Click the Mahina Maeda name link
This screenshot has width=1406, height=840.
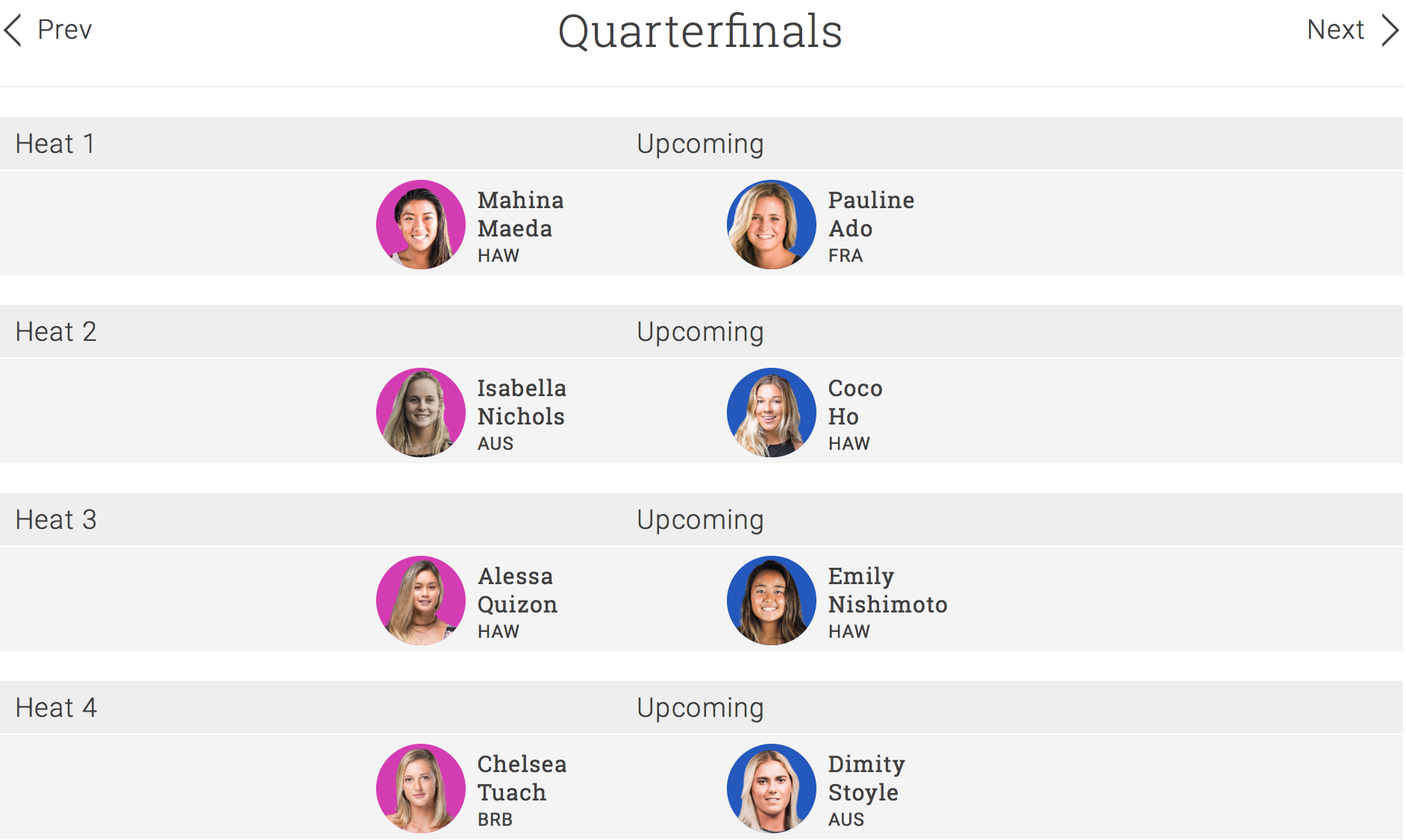click(520, 214)
